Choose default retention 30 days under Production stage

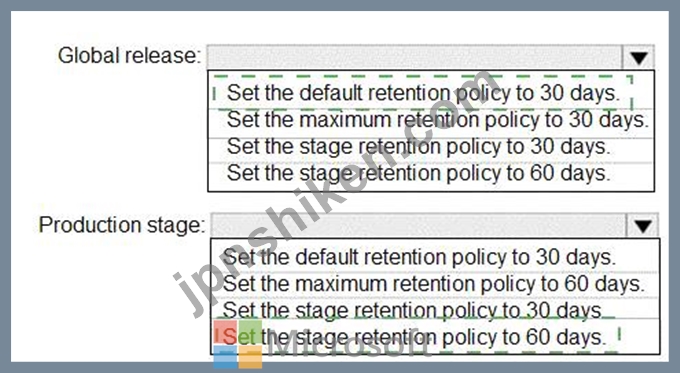419,257
